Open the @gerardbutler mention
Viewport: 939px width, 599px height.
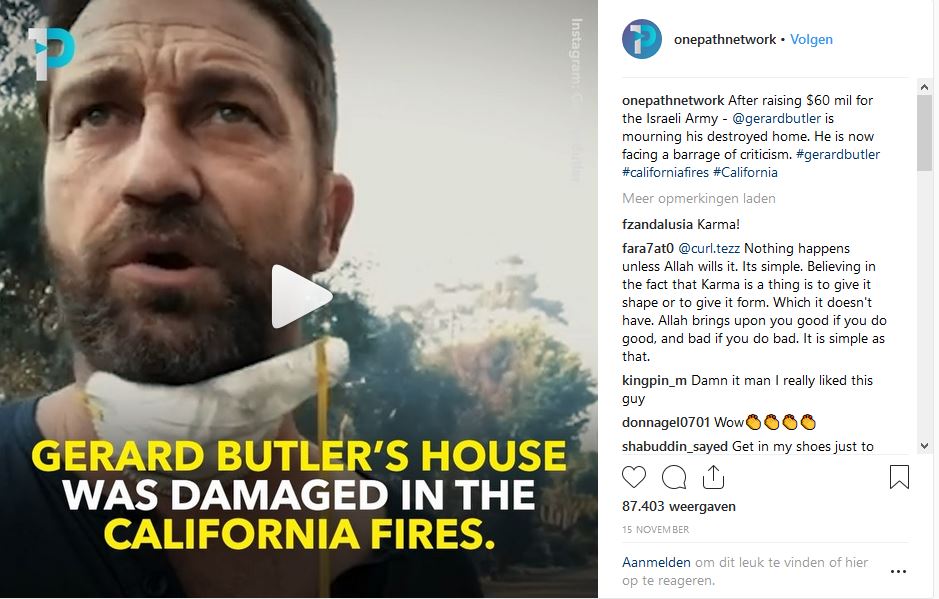777,118
